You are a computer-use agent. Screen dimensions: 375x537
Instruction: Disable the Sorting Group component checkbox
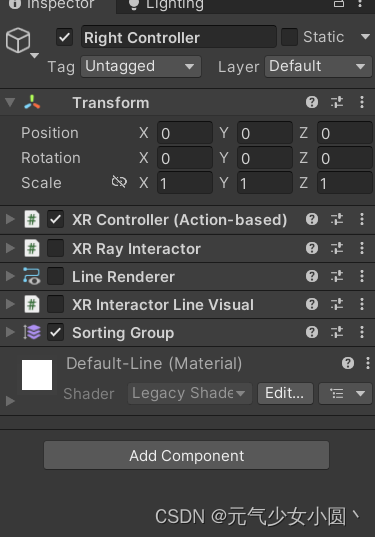coord(55,332)
